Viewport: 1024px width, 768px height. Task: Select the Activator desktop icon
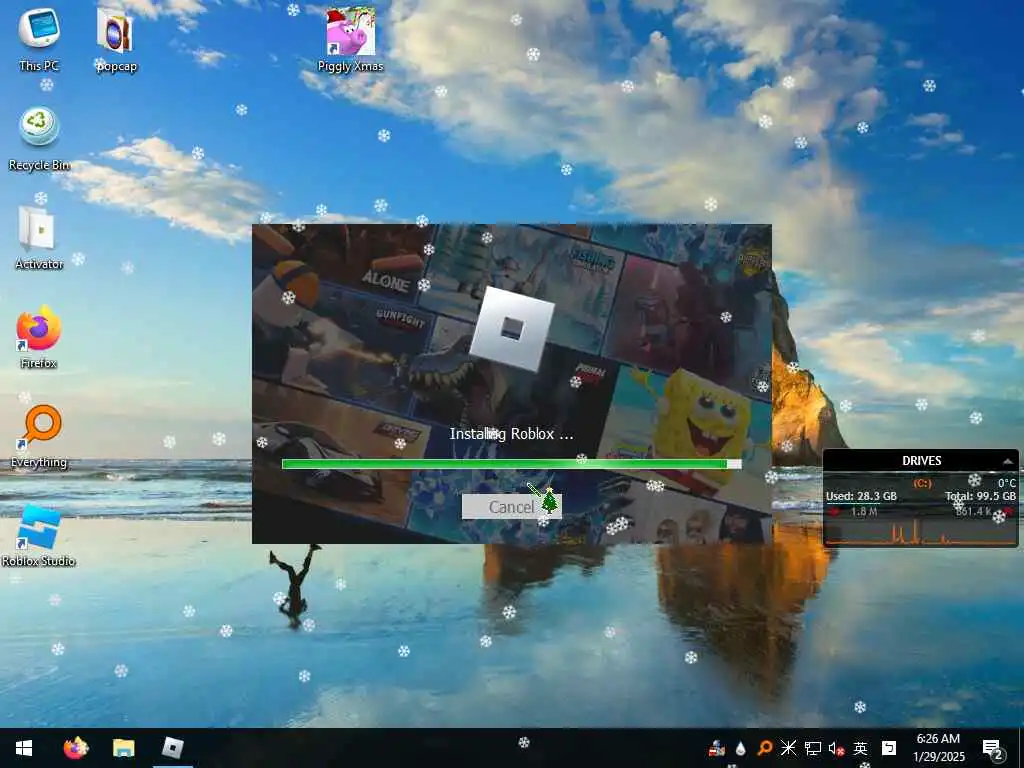pos(39,238)
